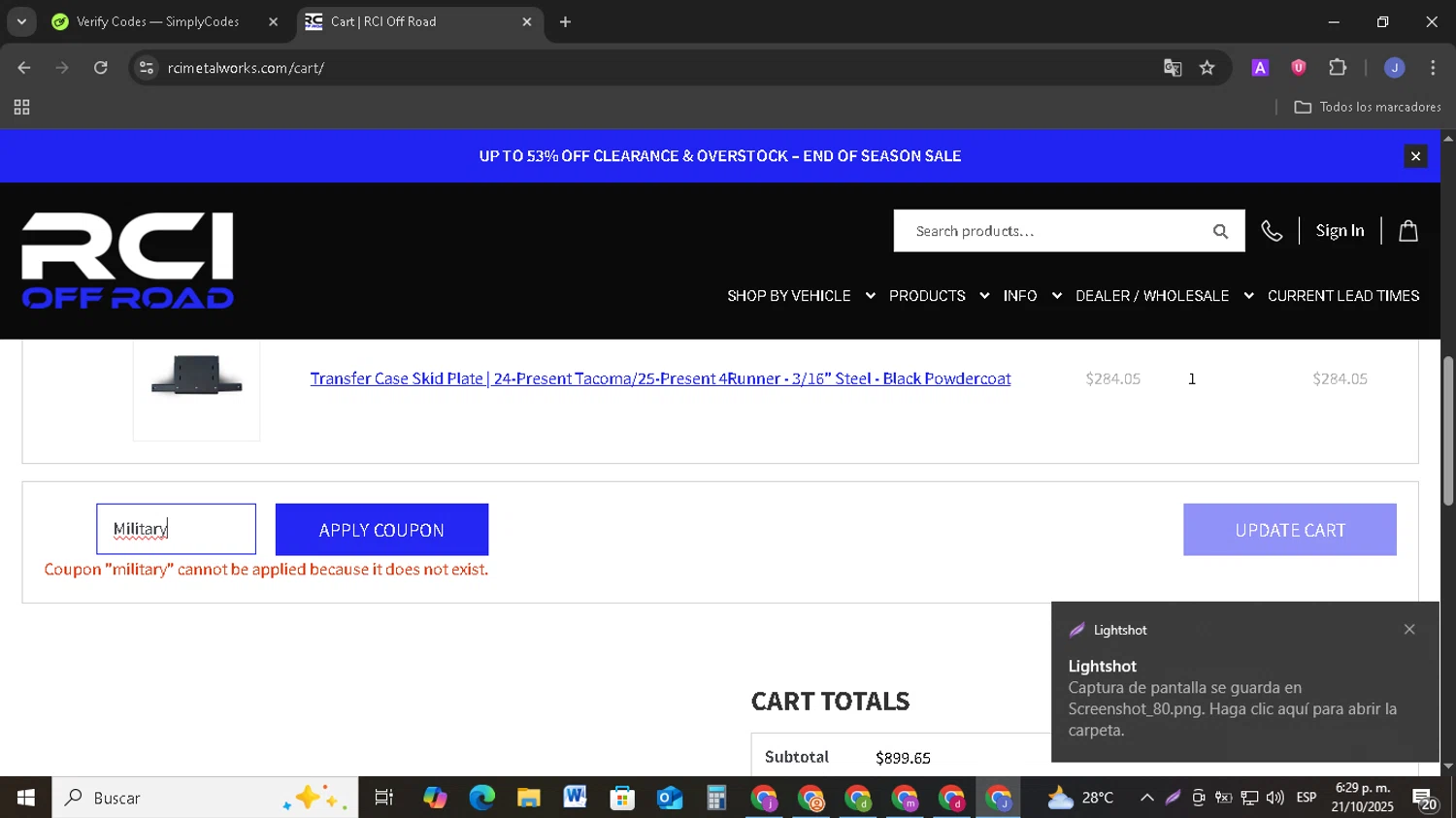Image resolution: width=1456 pixels, height=818 pixels.
Task: Close the clearance sale banner
Action: pyautogui.click(x=1415, y=156)
